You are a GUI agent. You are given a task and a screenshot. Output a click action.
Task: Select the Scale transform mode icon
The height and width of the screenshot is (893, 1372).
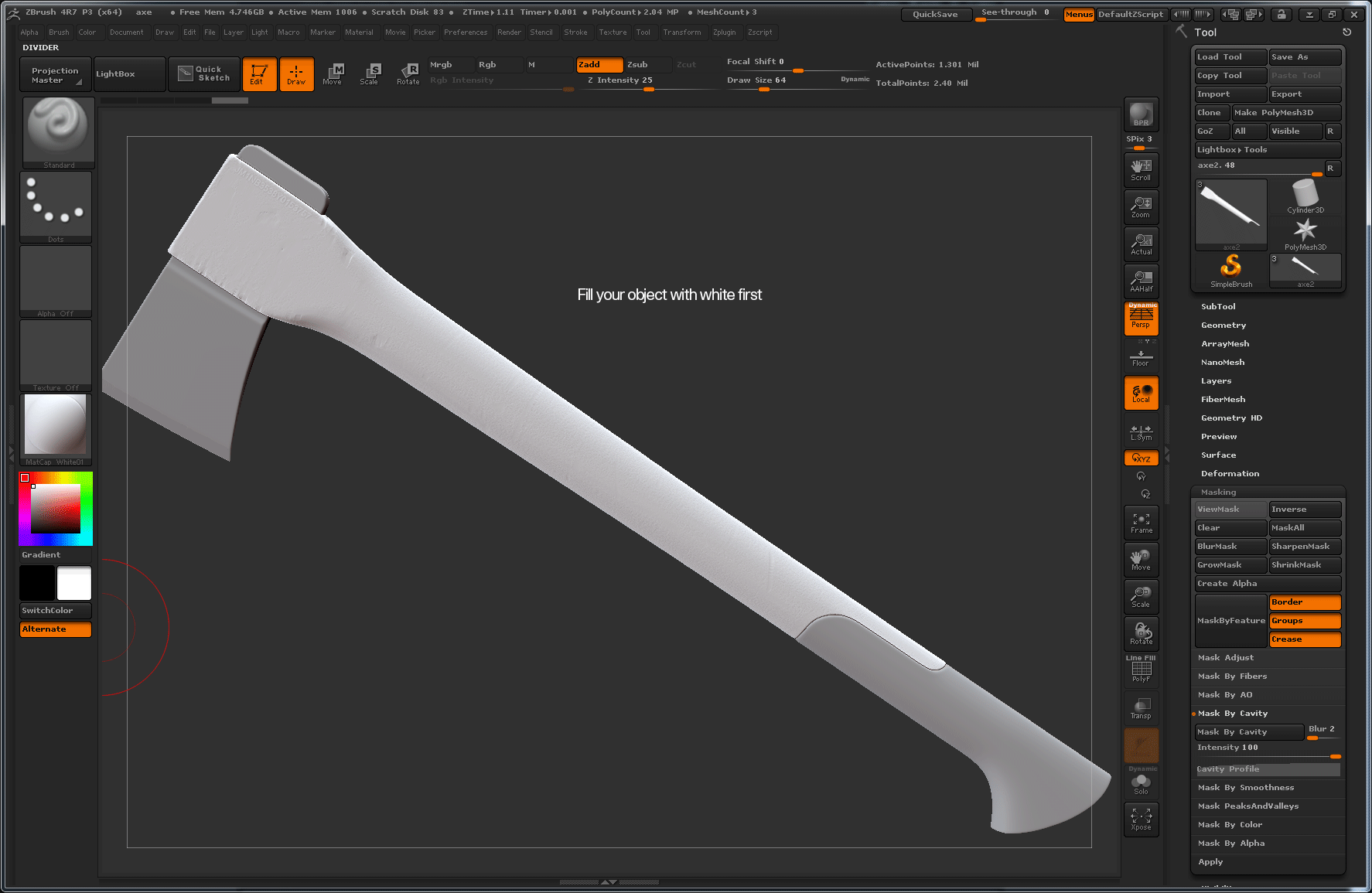[370, 74]
